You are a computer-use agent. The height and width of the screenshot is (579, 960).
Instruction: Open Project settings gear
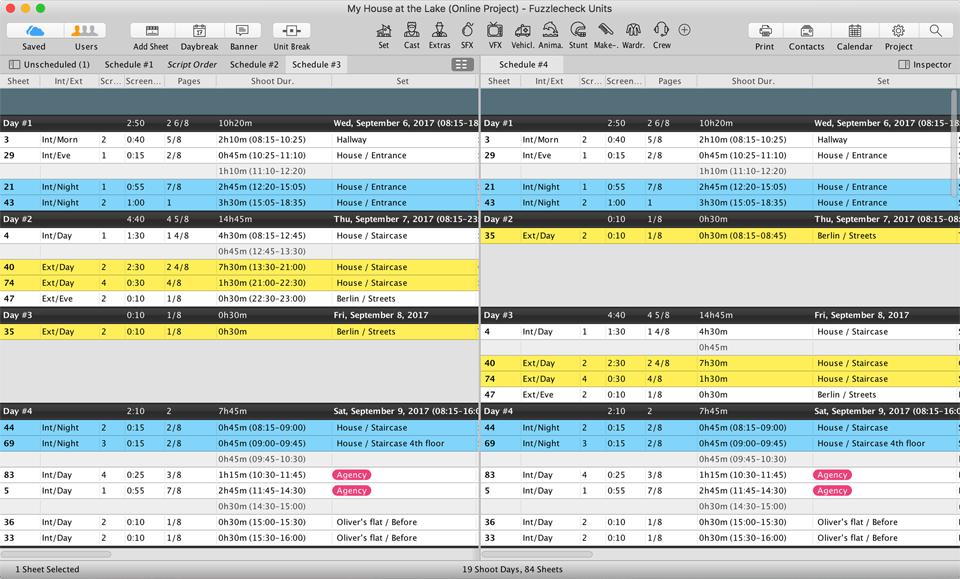[898, 31]
